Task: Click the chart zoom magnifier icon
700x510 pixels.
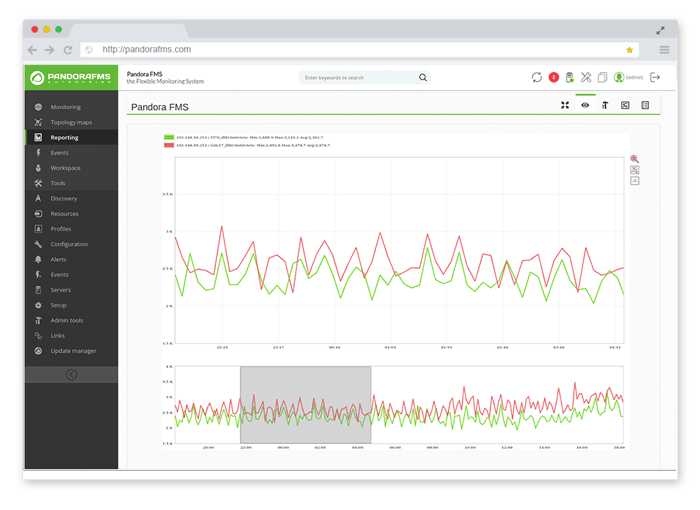Action: (x=634, y=159)
